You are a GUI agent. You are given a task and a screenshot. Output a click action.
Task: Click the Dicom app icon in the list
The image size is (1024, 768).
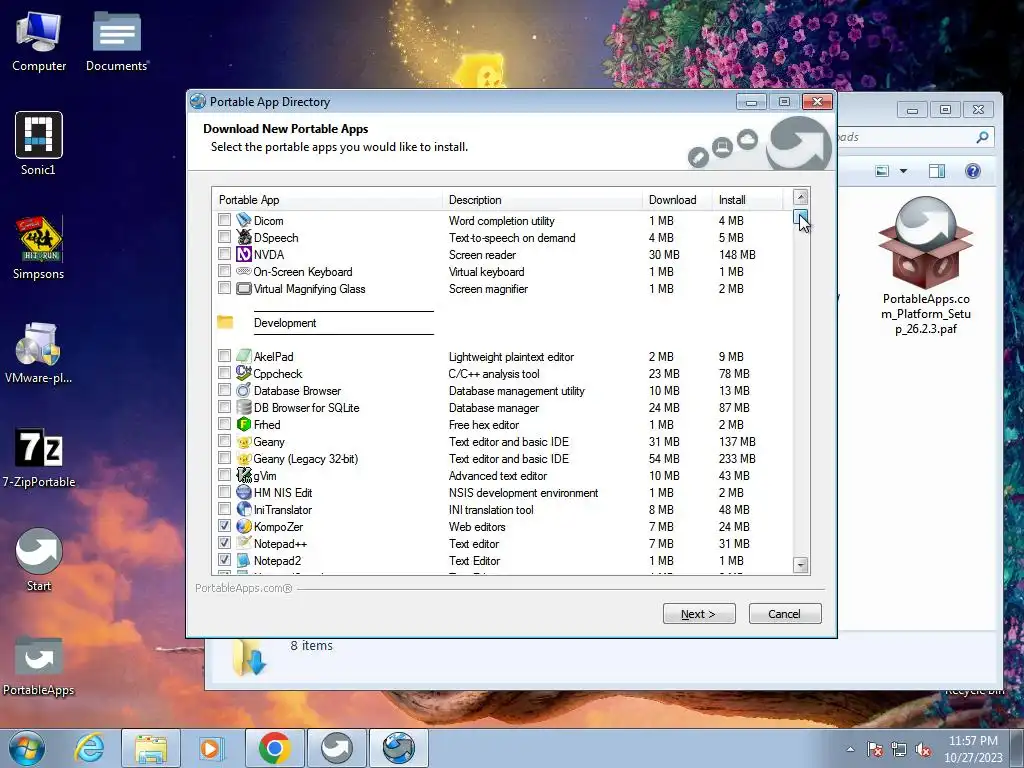coord(244,220)
